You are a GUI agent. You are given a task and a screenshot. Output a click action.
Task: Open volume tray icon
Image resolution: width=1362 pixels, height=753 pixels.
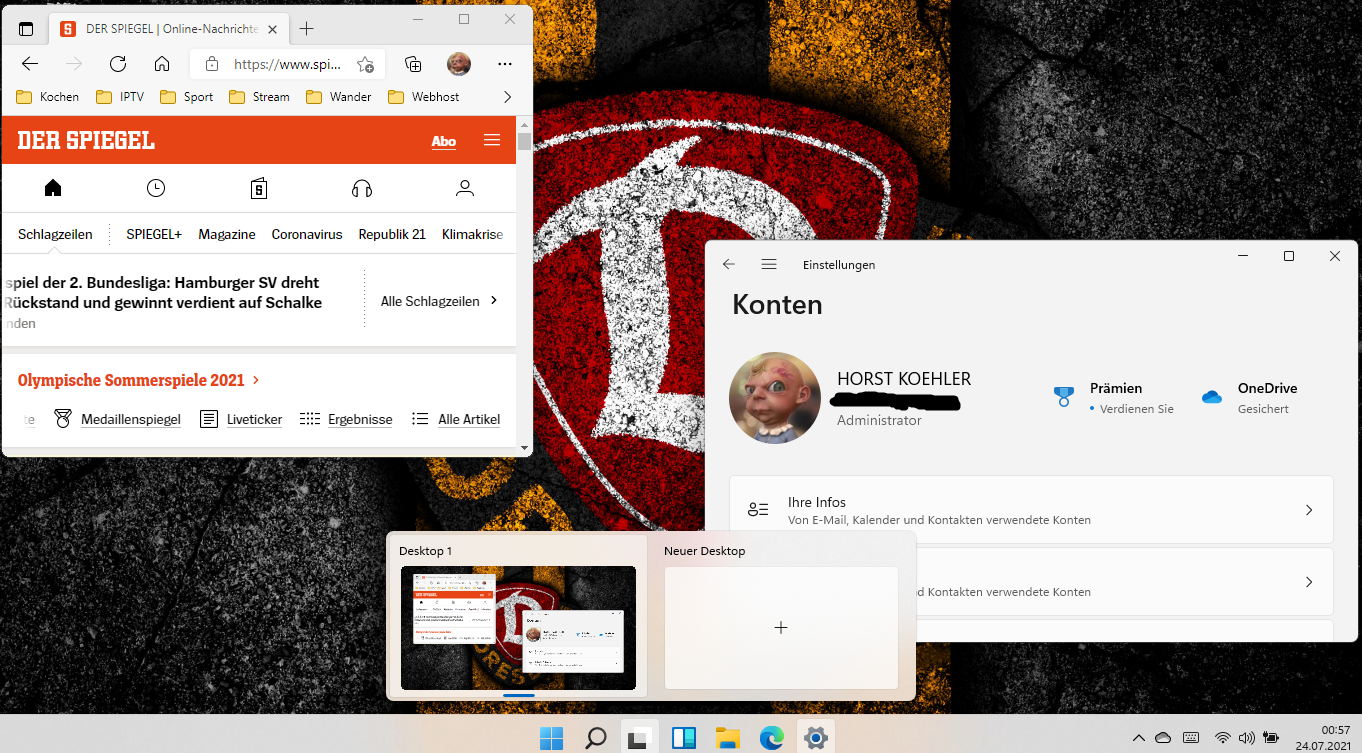pos(1246,738)
